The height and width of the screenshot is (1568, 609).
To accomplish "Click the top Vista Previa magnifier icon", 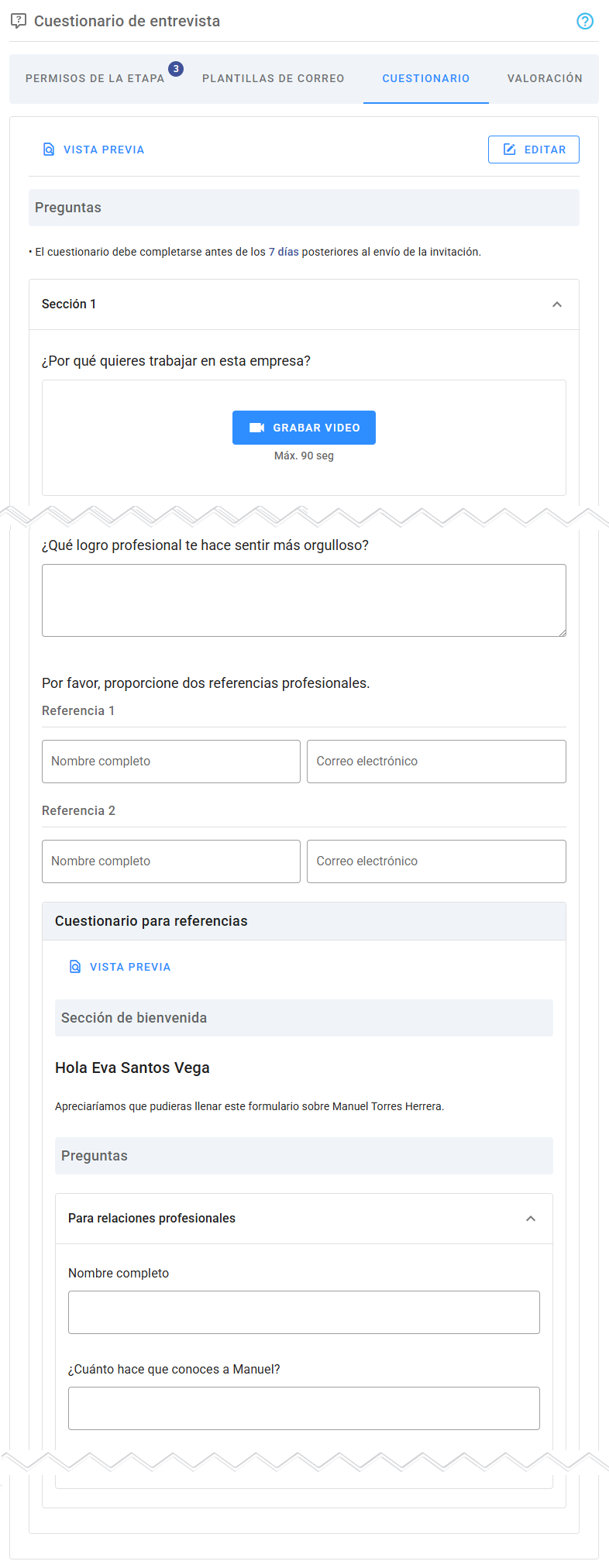I will 49,150.
